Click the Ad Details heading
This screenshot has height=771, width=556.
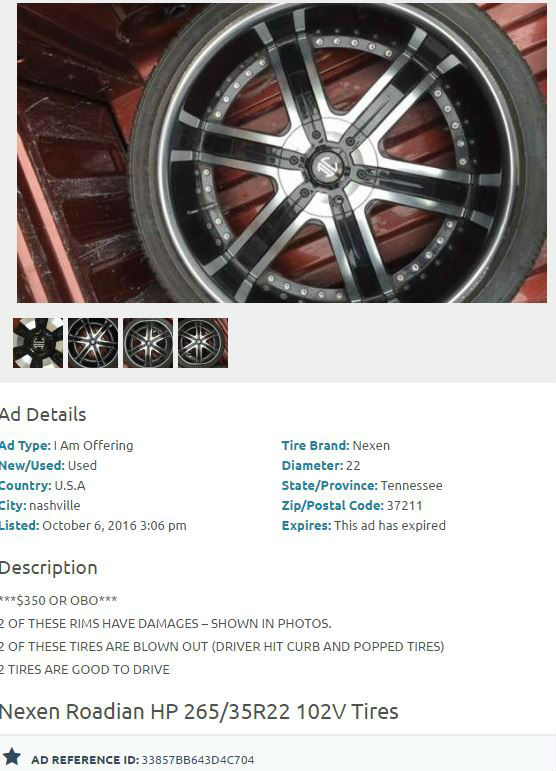click(43, 415)
